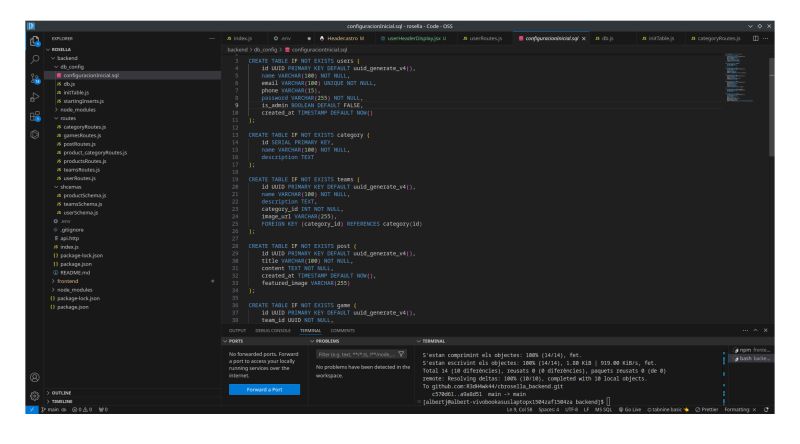800x444 pixels.
Task: Open startingInserts.js in explorer
Action: [83, 101]
